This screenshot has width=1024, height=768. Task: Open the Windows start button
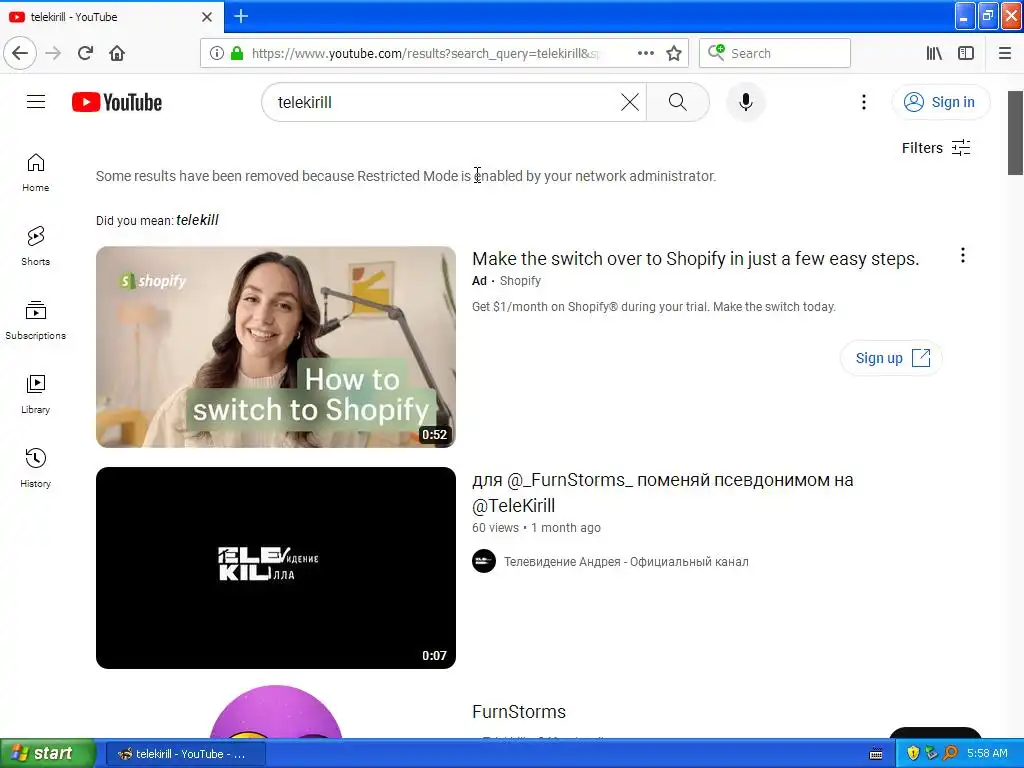(48, 753)
